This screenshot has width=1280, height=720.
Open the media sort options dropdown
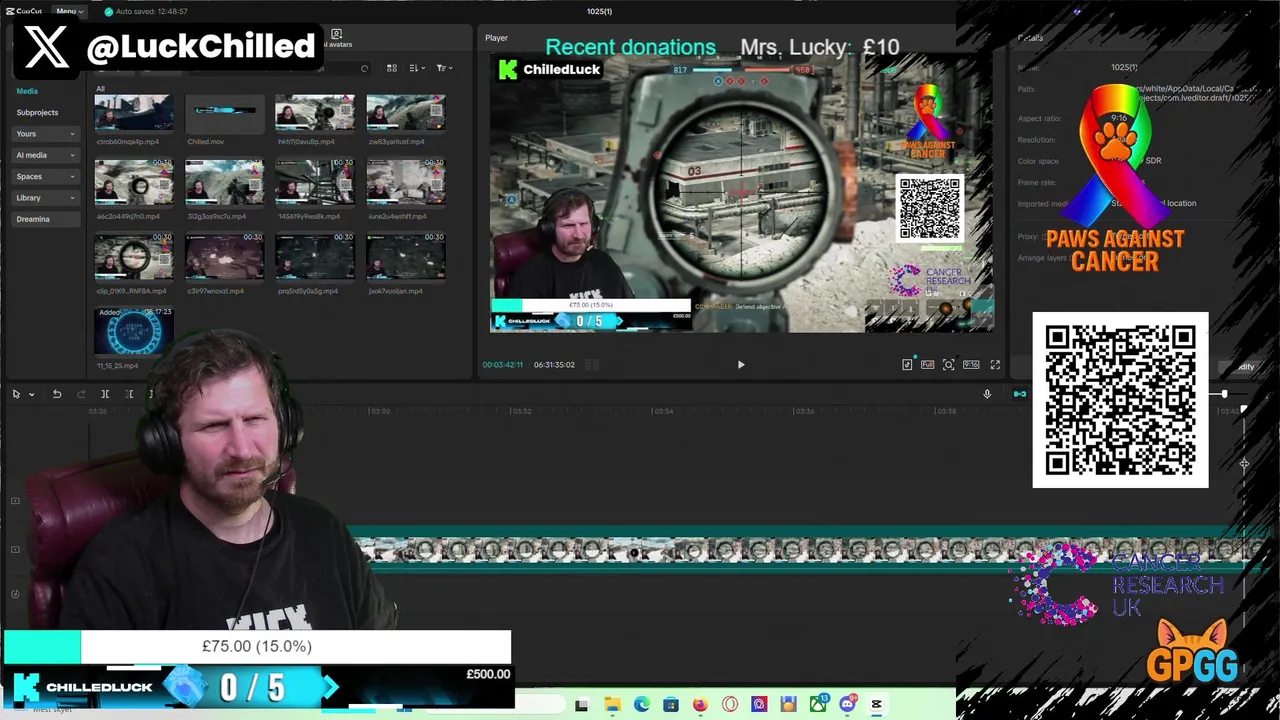pyautogui.click(x=417, y=68)
